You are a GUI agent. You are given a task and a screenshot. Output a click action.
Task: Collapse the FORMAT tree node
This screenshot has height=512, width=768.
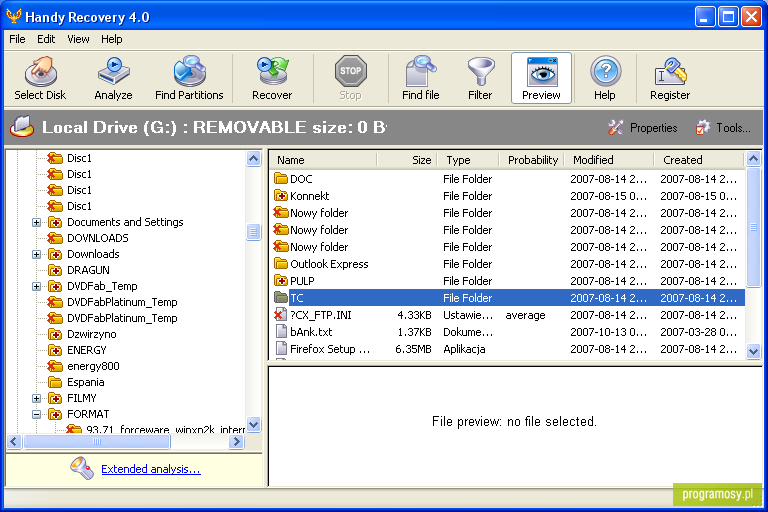[x=36, y=414]
